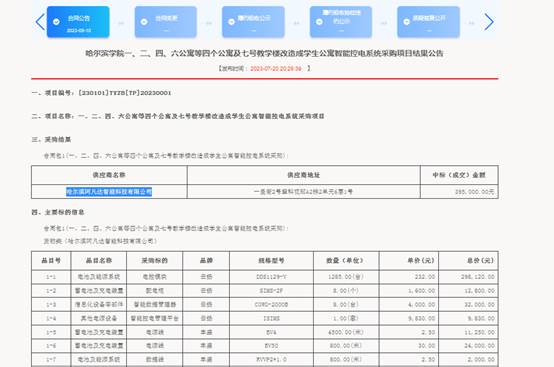Click the red publish date text under the title
554x367 pixels.
276,69
